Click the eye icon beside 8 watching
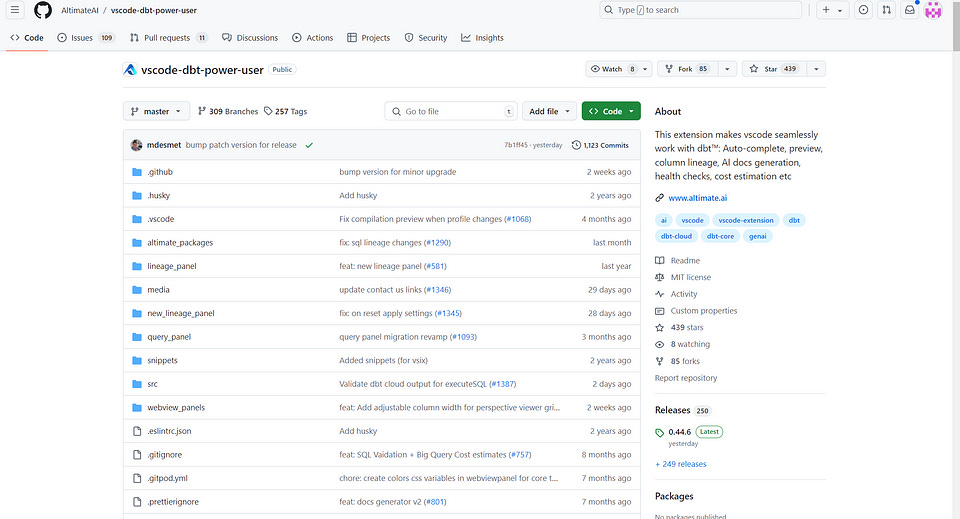 coord(659,345)
